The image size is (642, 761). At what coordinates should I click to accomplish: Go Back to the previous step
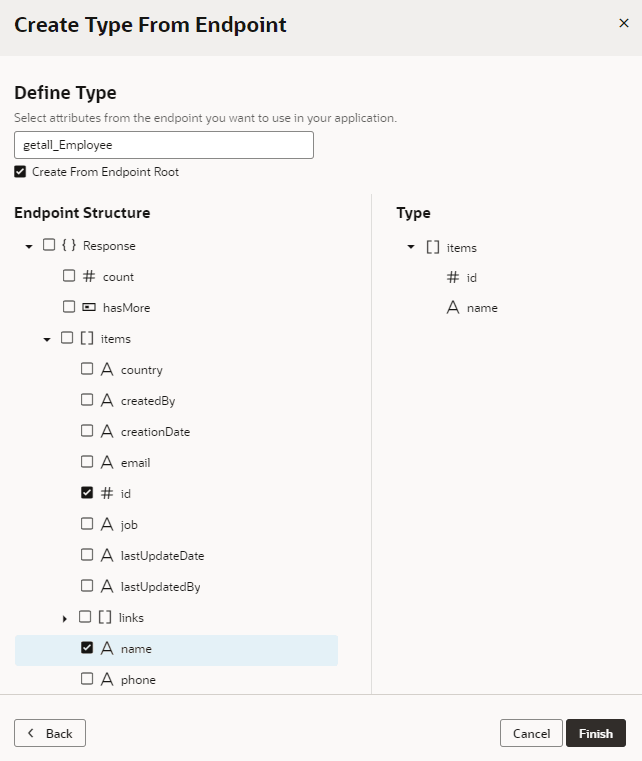pos(50,733)
